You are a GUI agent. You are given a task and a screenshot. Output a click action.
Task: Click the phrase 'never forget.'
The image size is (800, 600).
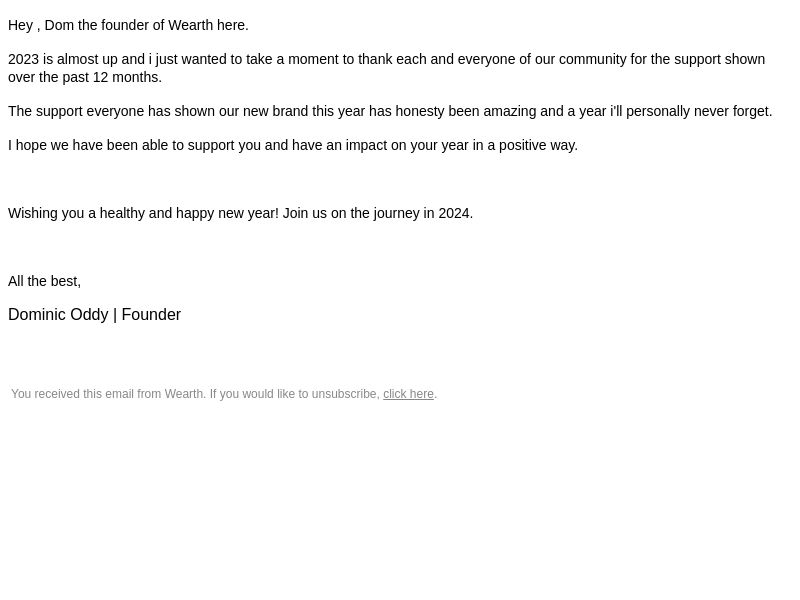733,111
